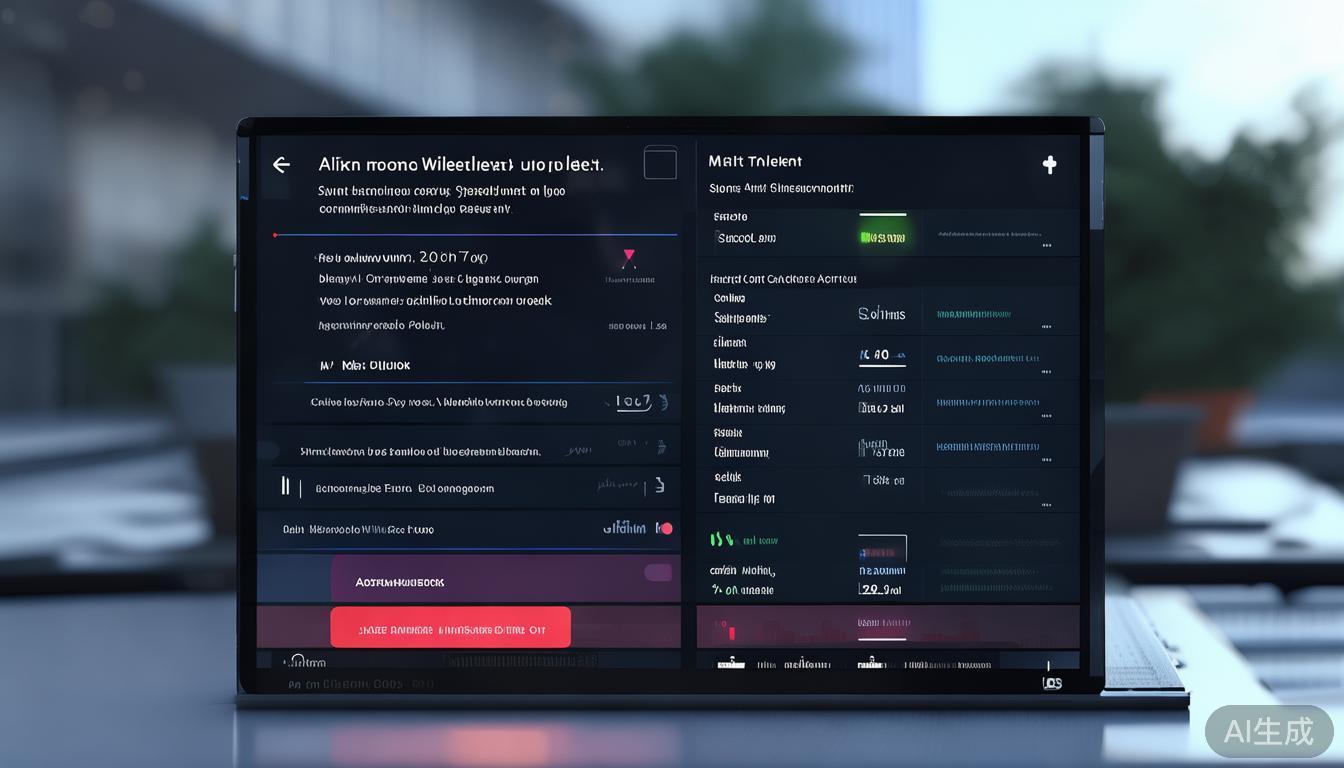Open the plus icon in Malt Talent panel
1344x768 pixels.
click(1049, 164)
